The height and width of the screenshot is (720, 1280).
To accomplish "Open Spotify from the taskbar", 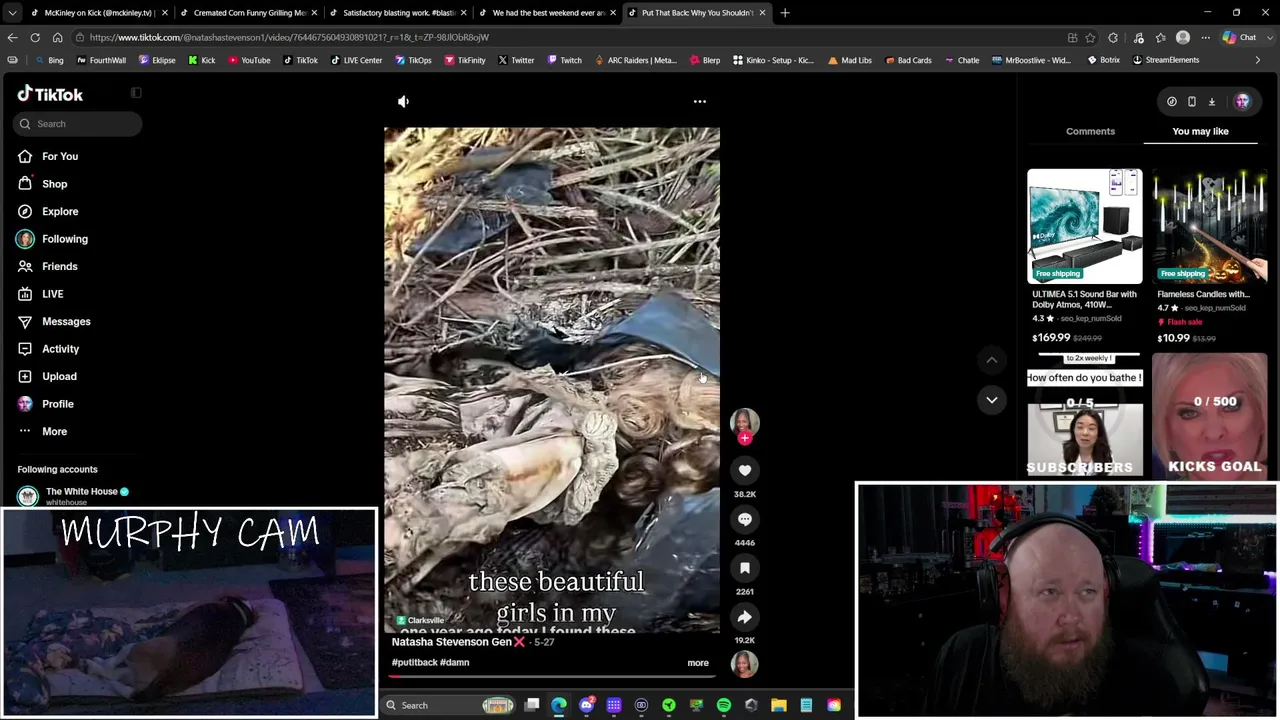I will [724, 705].
